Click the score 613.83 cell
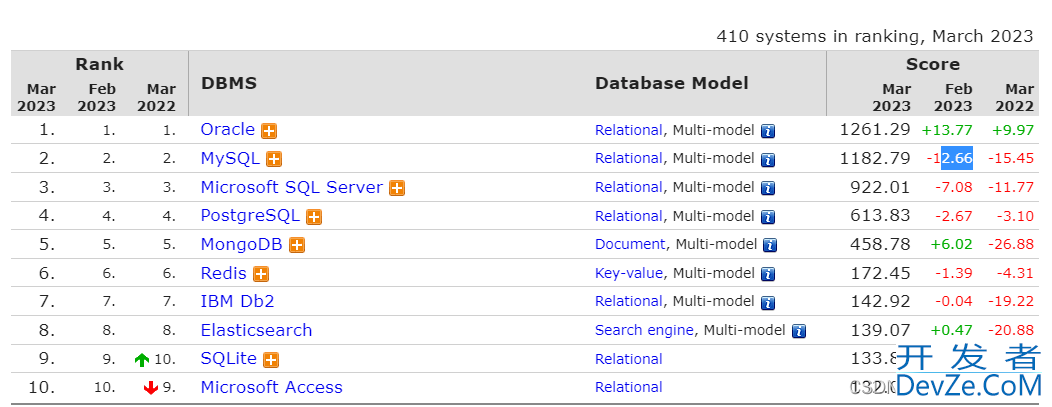 point(881,215)
